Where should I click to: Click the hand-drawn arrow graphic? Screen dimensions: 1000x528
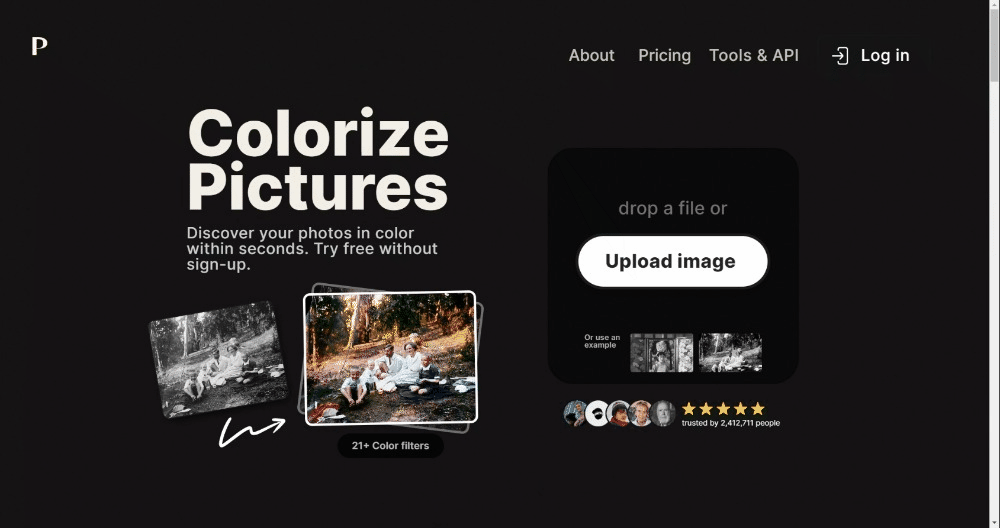coord(252,432)
